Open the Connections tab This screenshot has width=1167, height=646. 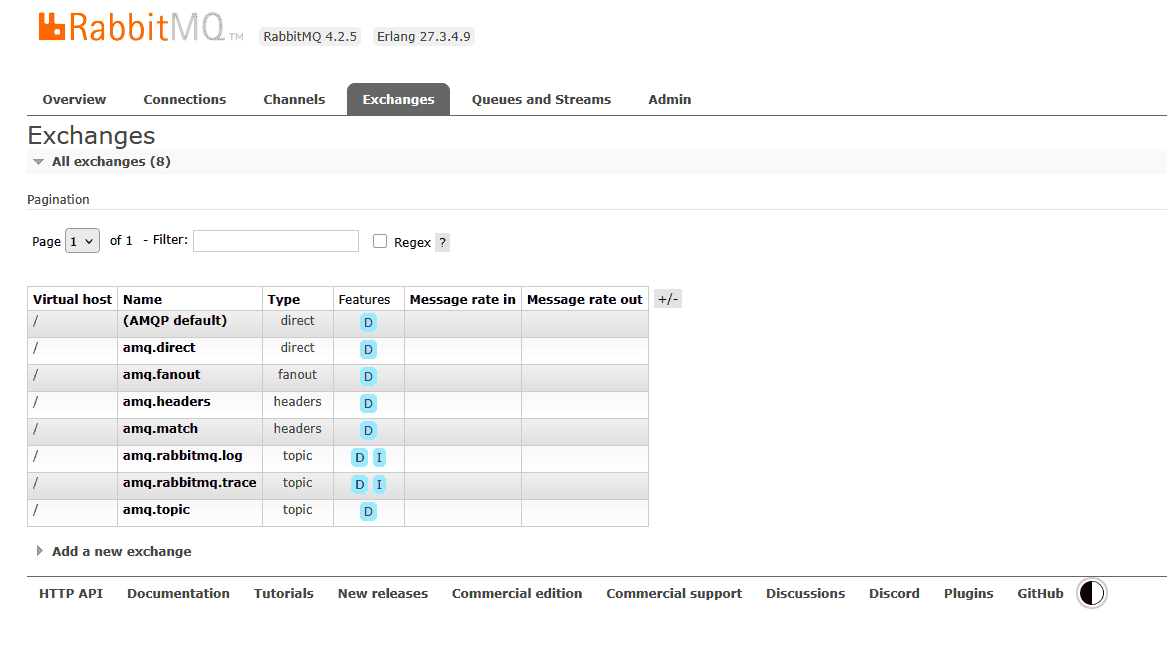184,99
